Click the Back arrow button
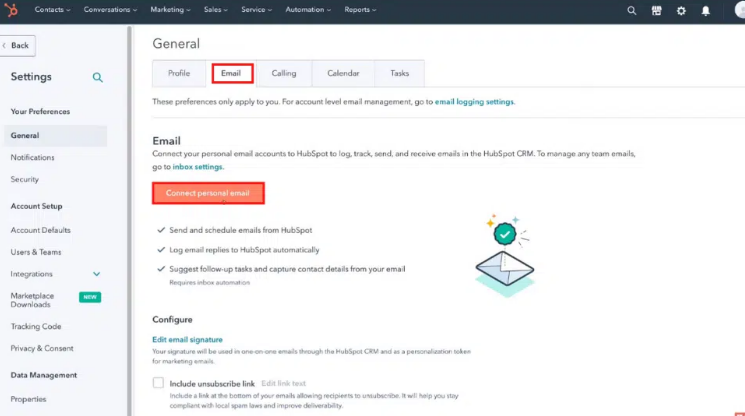 tap(16, 45)
